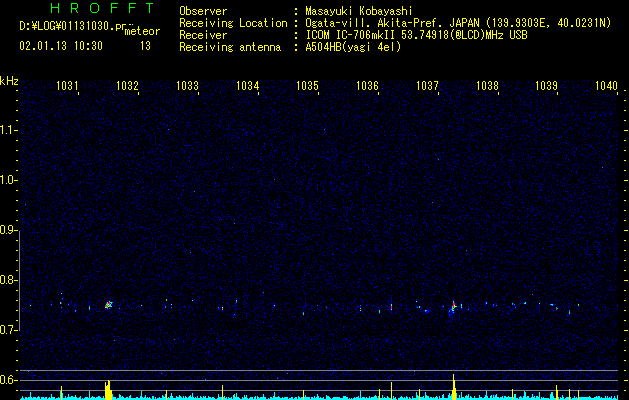Click the 1040 time axis label
Screen dimensions: 629x400
pos(606,85)
